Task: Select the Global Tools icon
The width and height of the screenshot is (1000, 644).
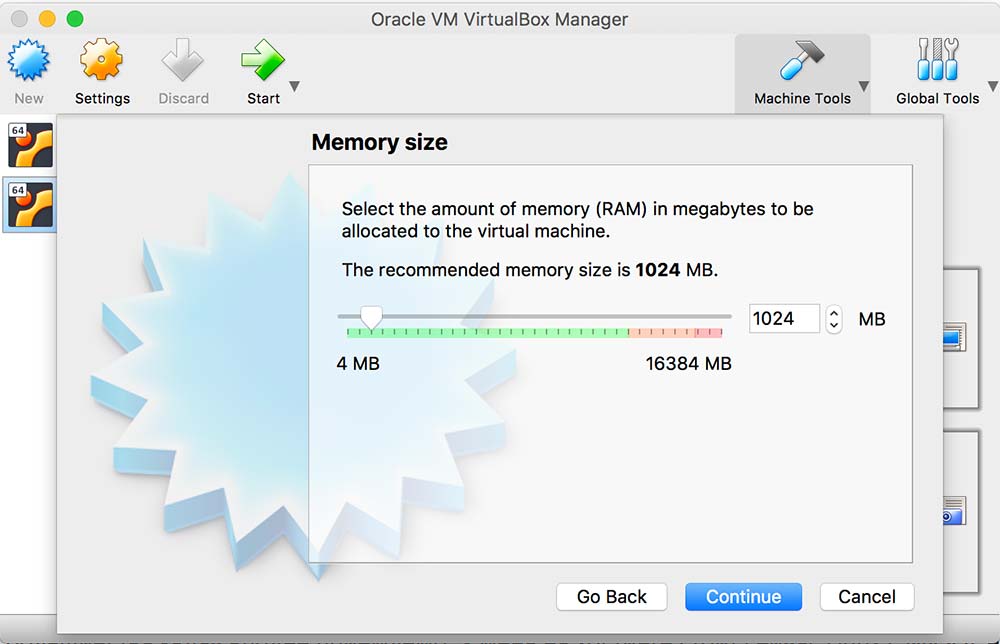Action: [x=937, y=62]
